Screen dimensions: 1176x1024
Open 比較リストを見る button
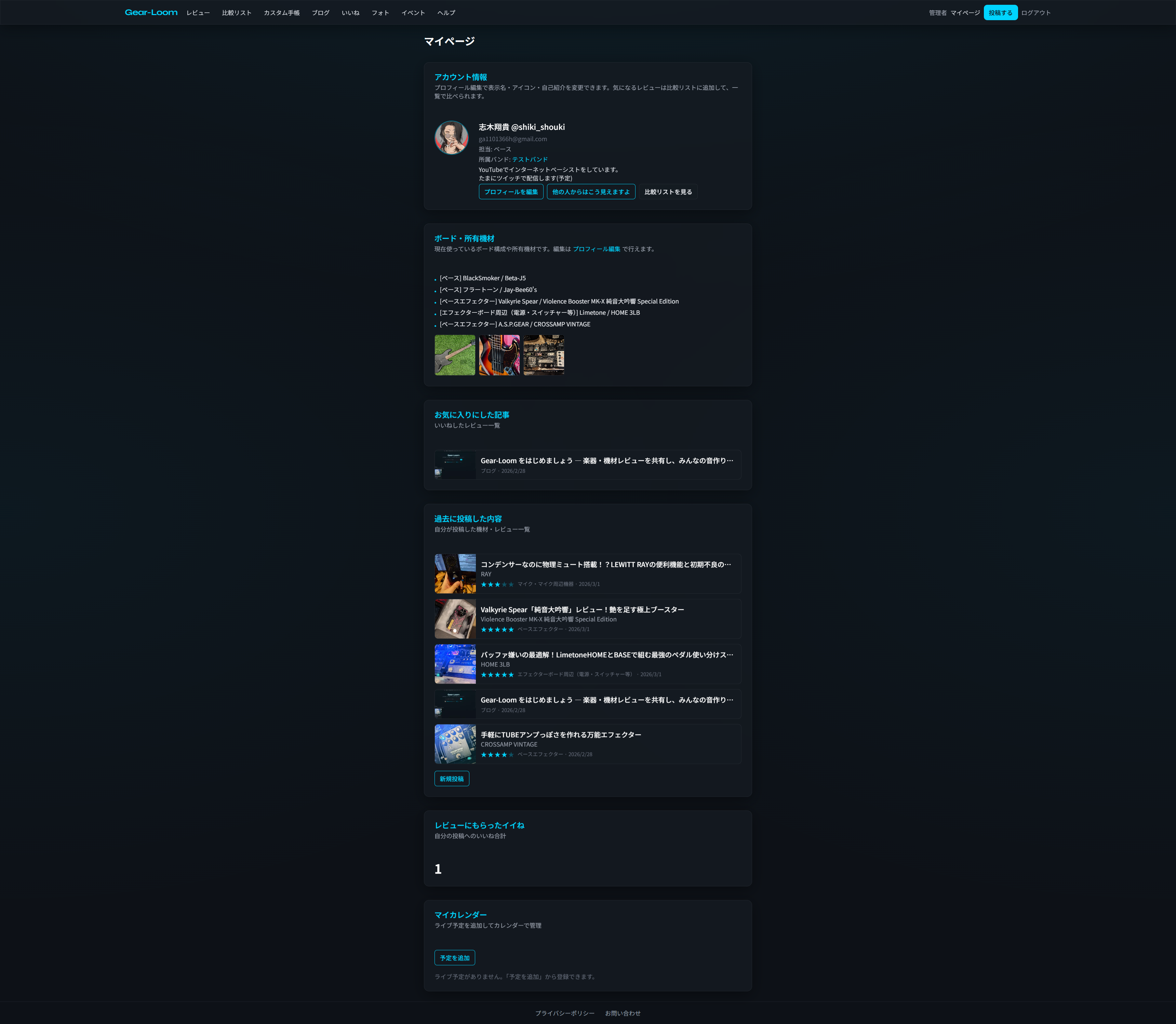coord(667,192)
